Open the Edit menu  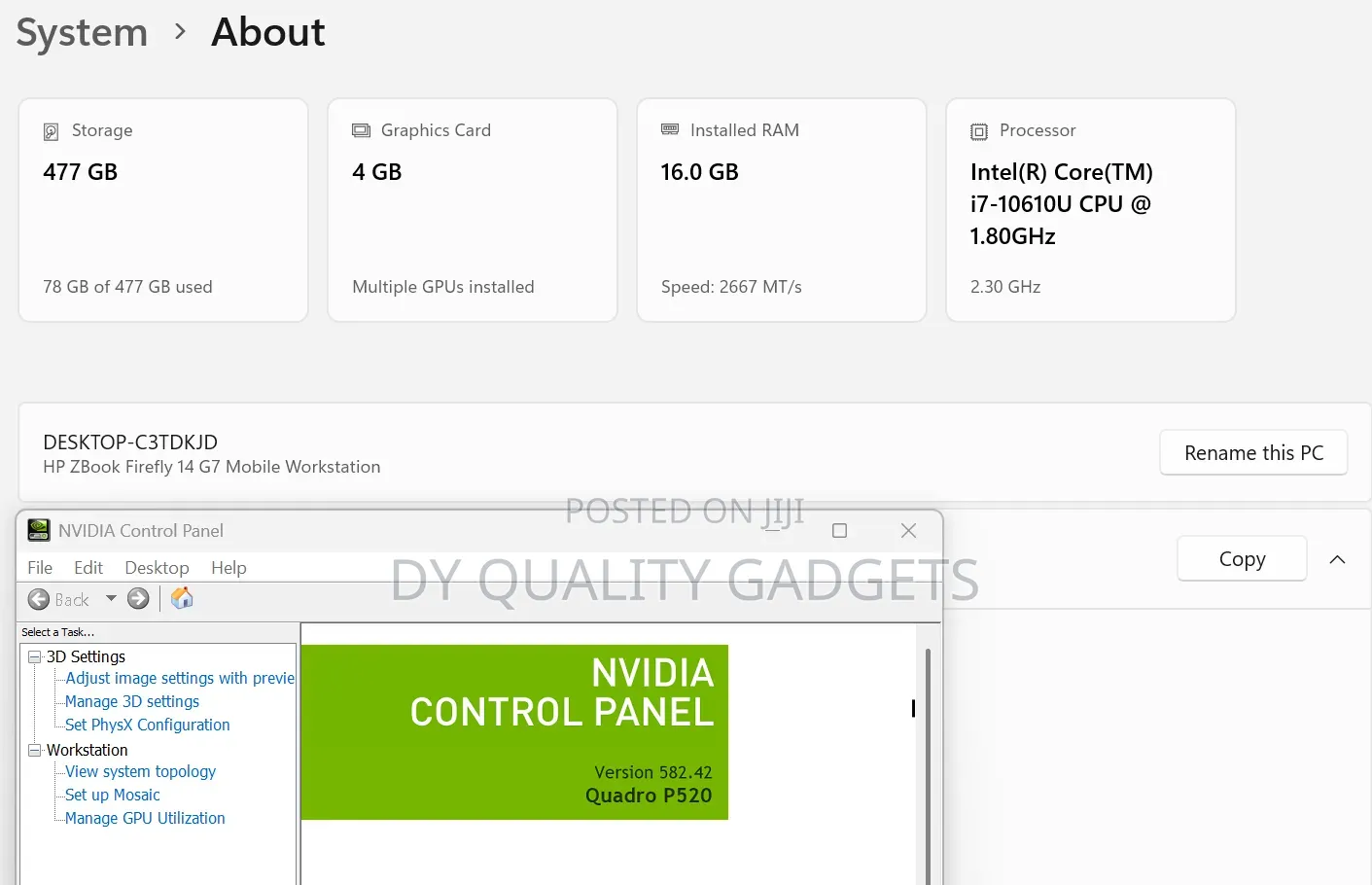pos(88,568)
